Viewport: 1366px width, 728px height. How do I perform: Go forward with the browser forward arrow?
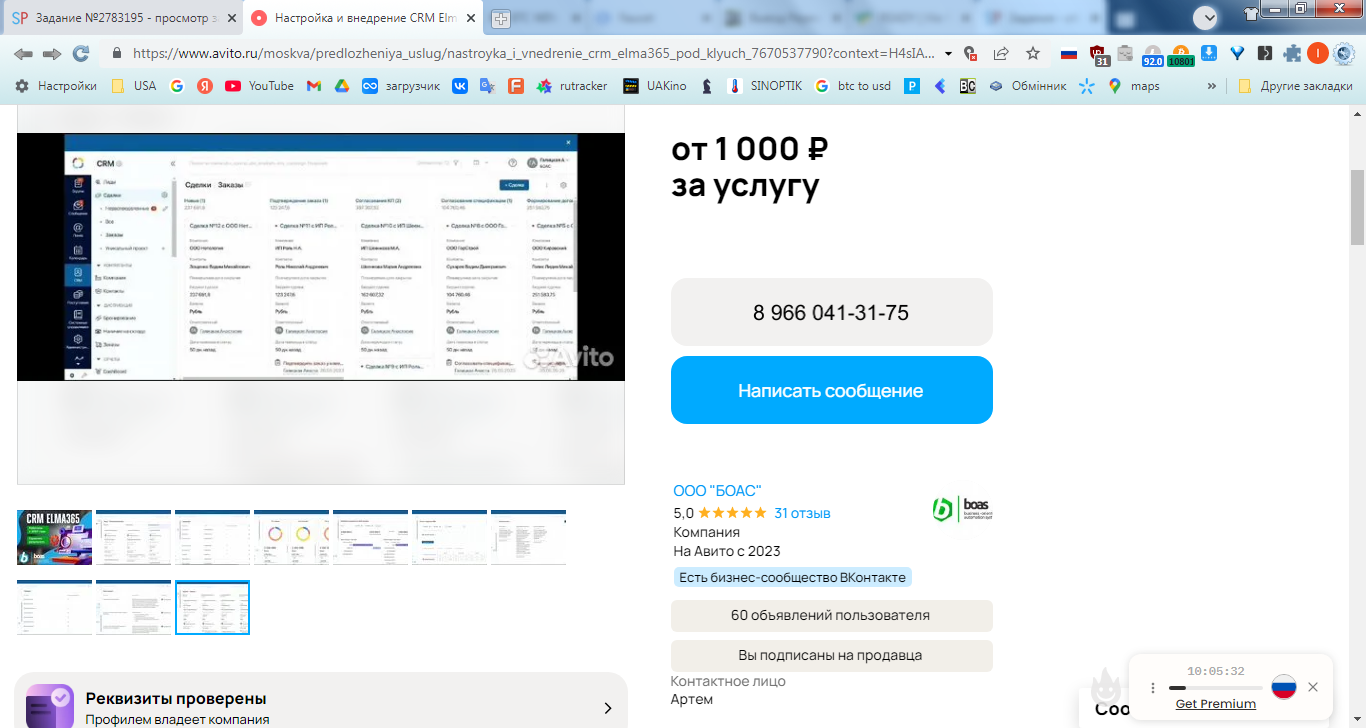pos(52,54)
